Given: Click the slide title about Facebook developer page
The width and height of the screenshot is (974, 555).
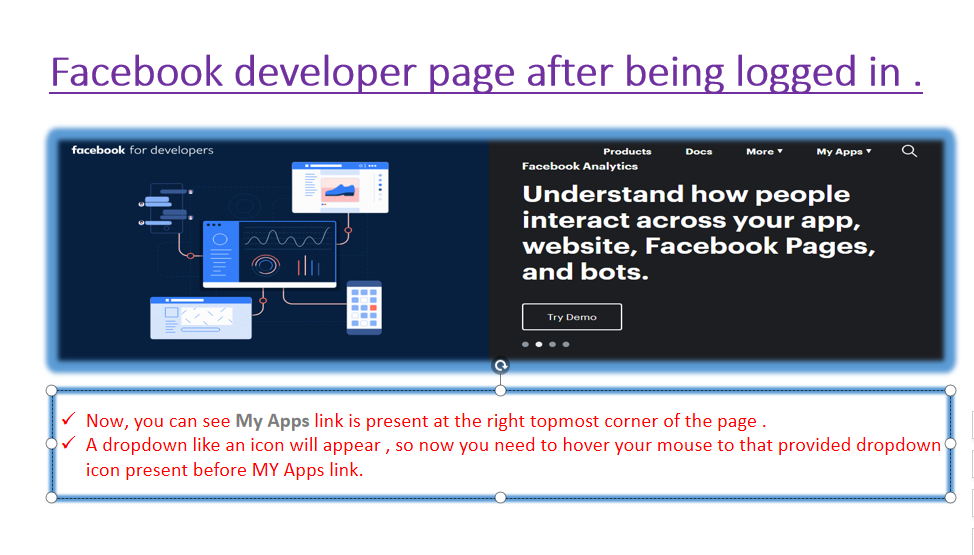Looking at the screenshot, I should [486, 72].
